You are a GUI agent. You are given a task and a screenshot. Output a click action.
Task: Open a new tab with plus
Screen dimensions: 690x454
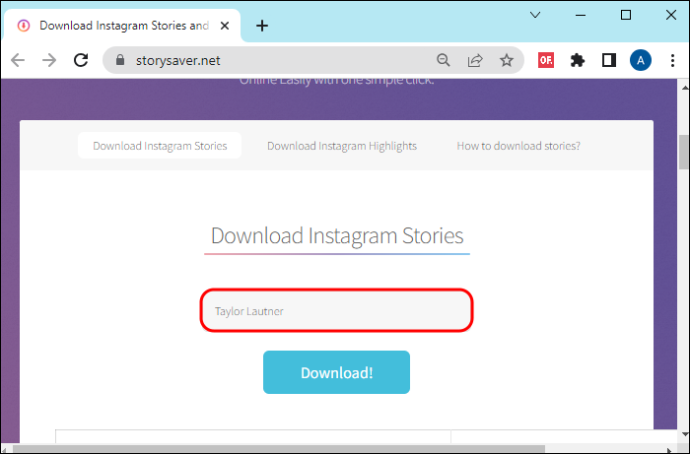[x=262, y=26]
